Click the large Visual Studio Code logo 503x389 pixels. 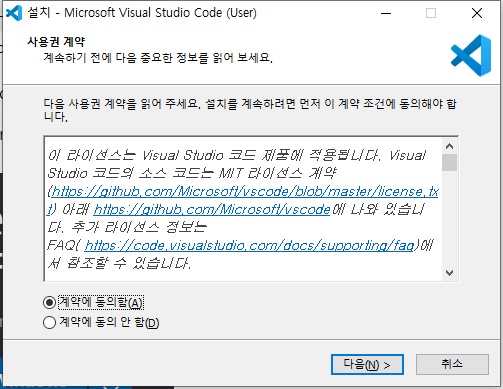click(471, 55)
